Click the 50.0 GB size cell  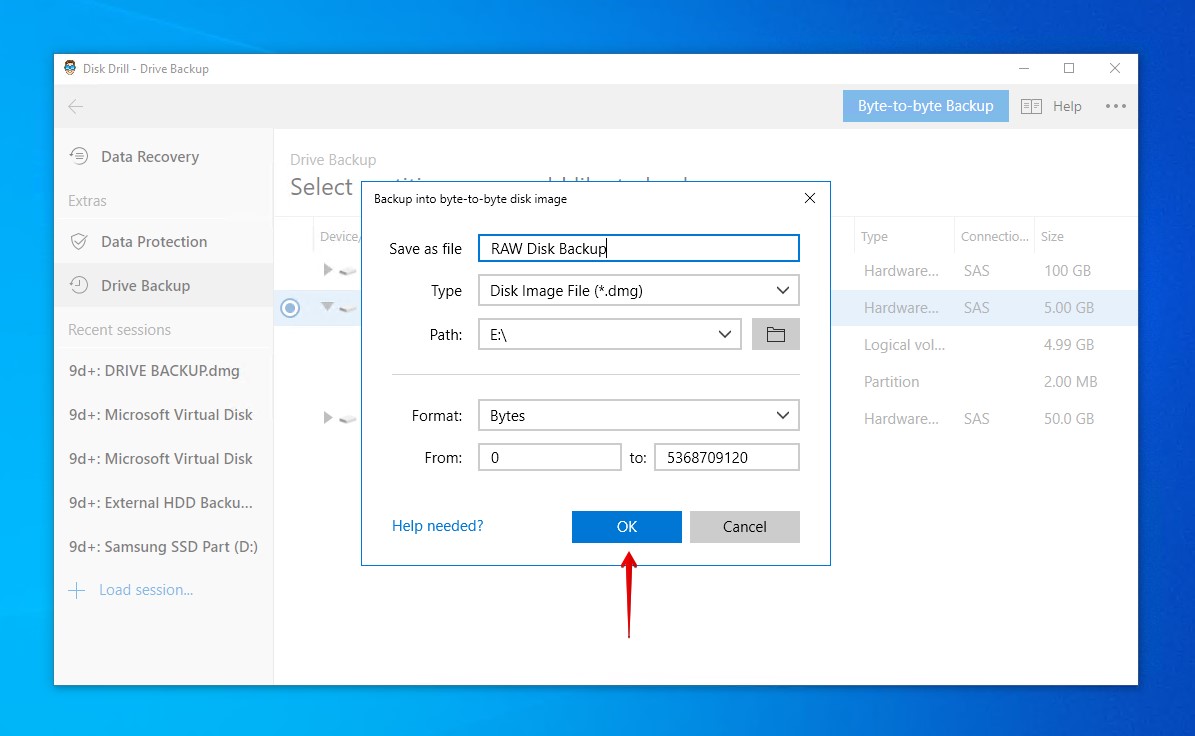pyautogui.click(x=1068, y=418)
